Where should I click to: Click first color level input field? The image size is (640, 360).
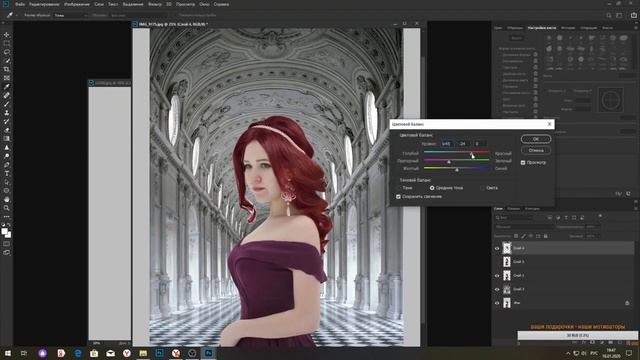[x=447, y=144]
